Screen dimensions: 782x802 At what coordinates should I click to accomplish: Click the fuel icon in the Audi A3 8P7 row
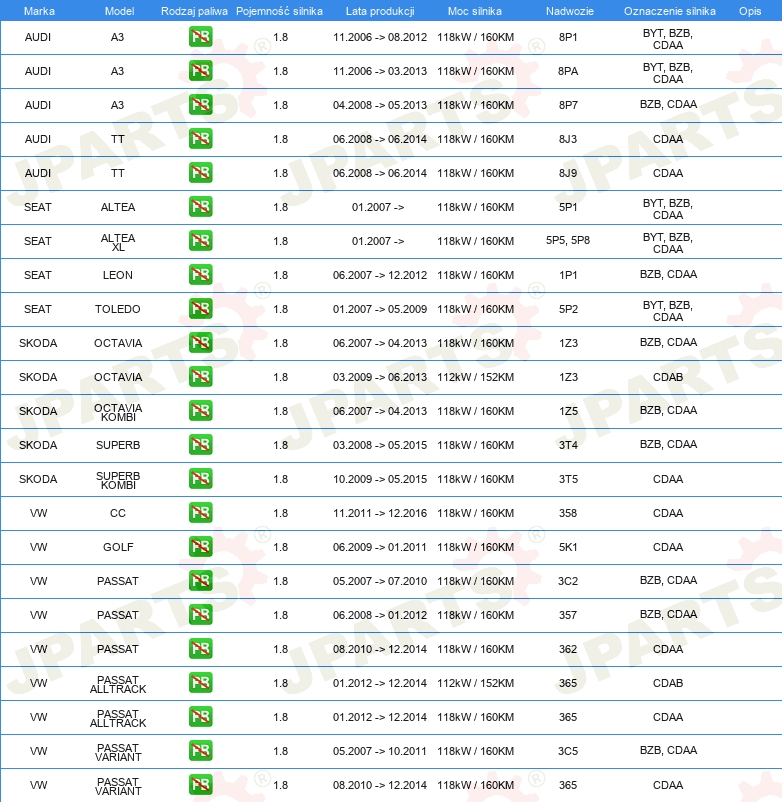pos(200,105)
